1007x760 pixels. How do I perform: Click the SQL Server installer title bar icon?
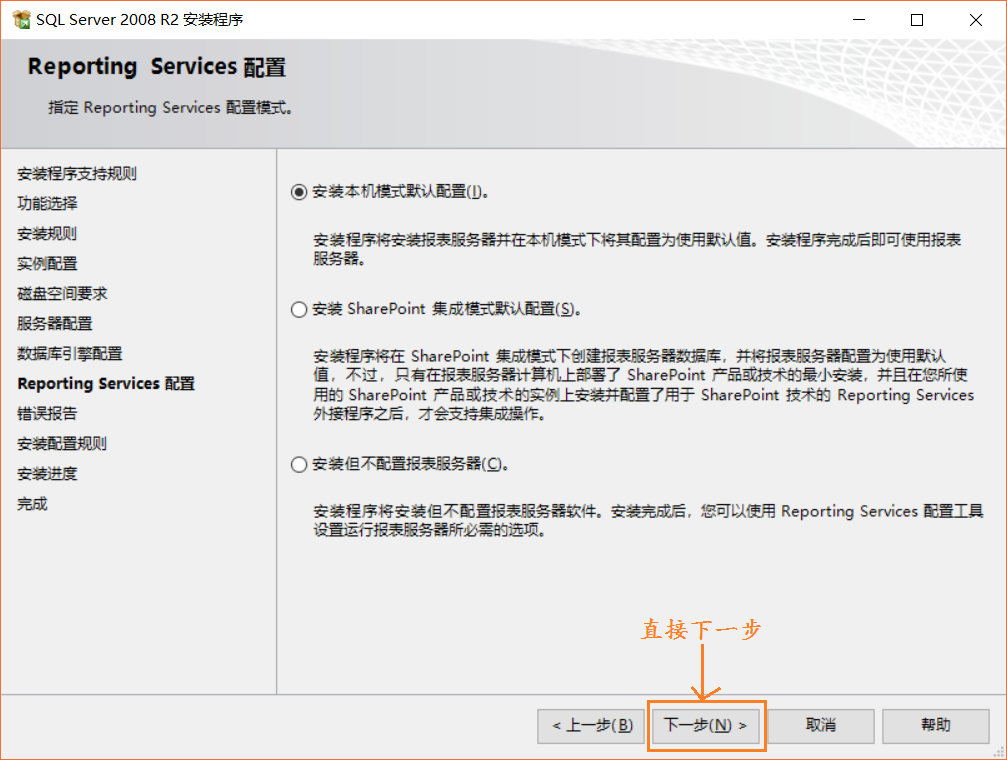(21, 20)
